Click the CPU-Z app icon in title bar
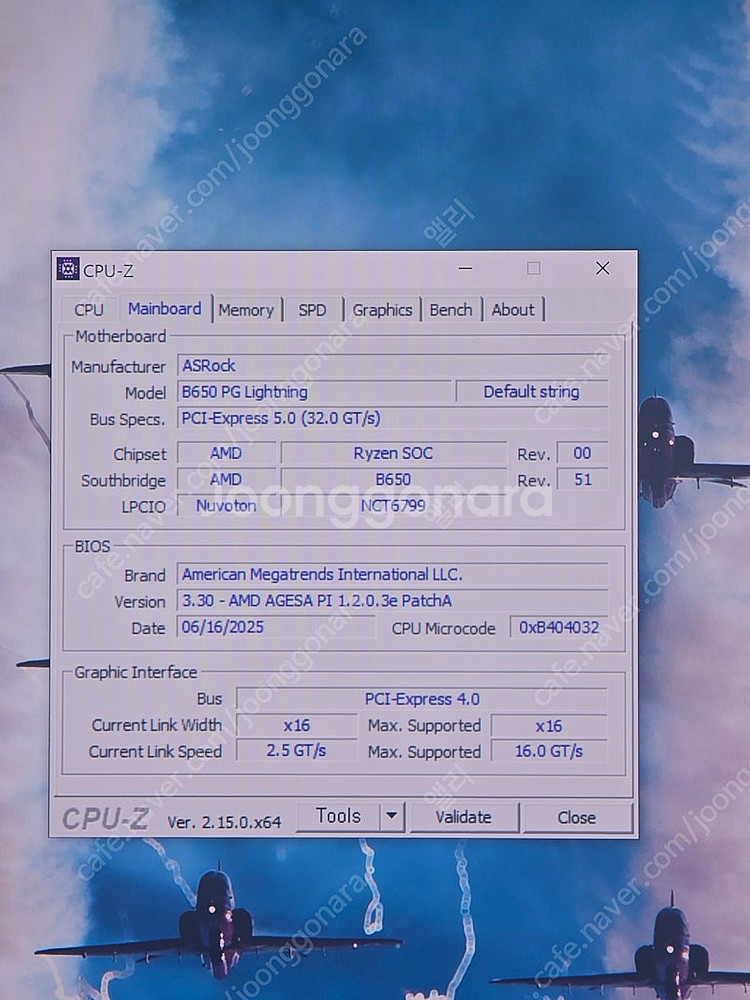This screenshot has width=750, height=1000. (68, 269)
